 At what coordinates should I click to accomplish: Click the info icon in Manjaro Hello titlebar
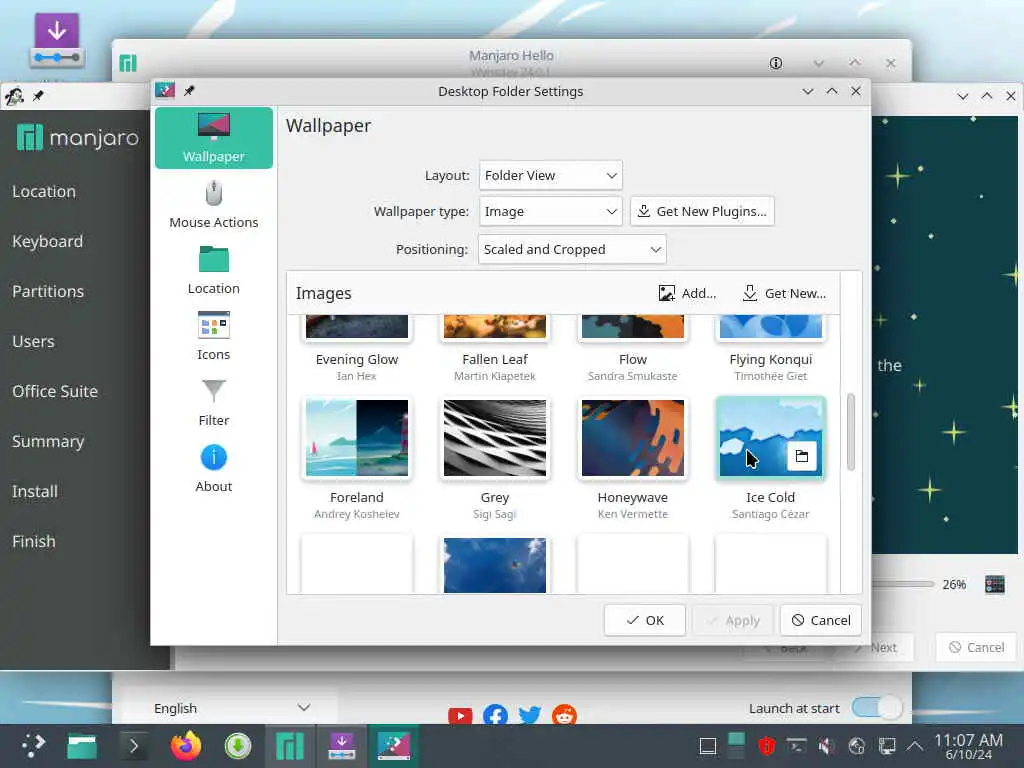(776, 63)
